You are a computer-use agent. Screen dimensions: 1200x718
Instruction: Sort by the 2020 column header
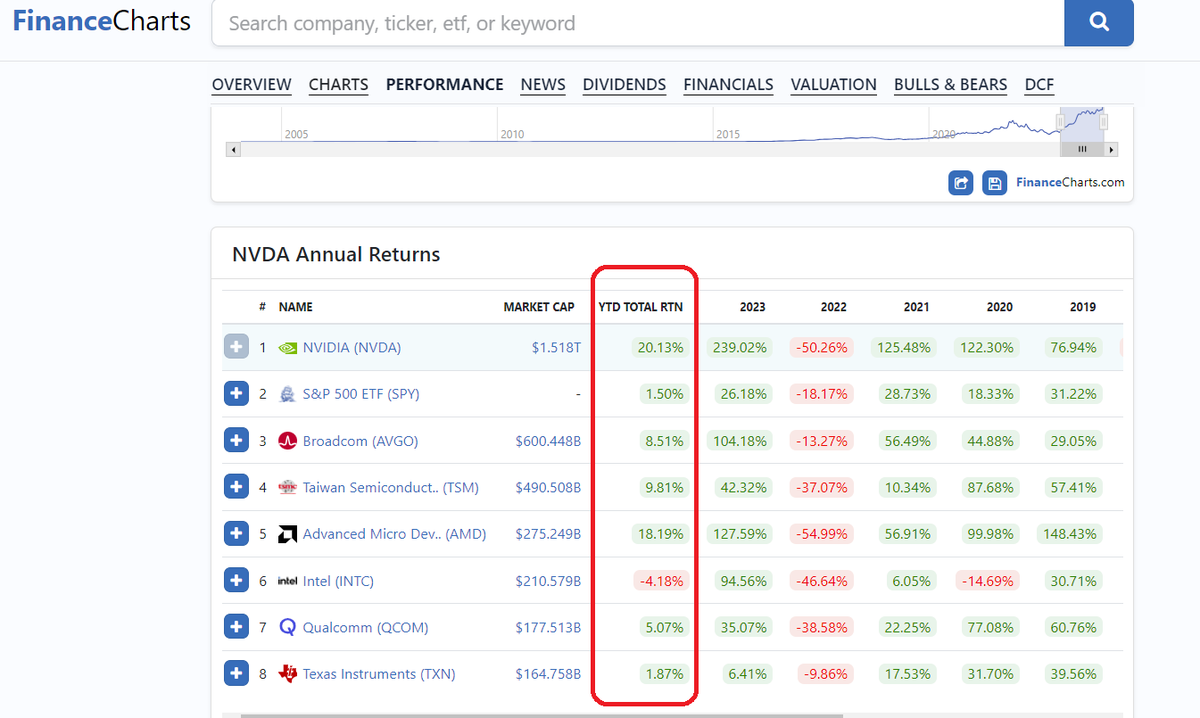[x=999, y=307]
